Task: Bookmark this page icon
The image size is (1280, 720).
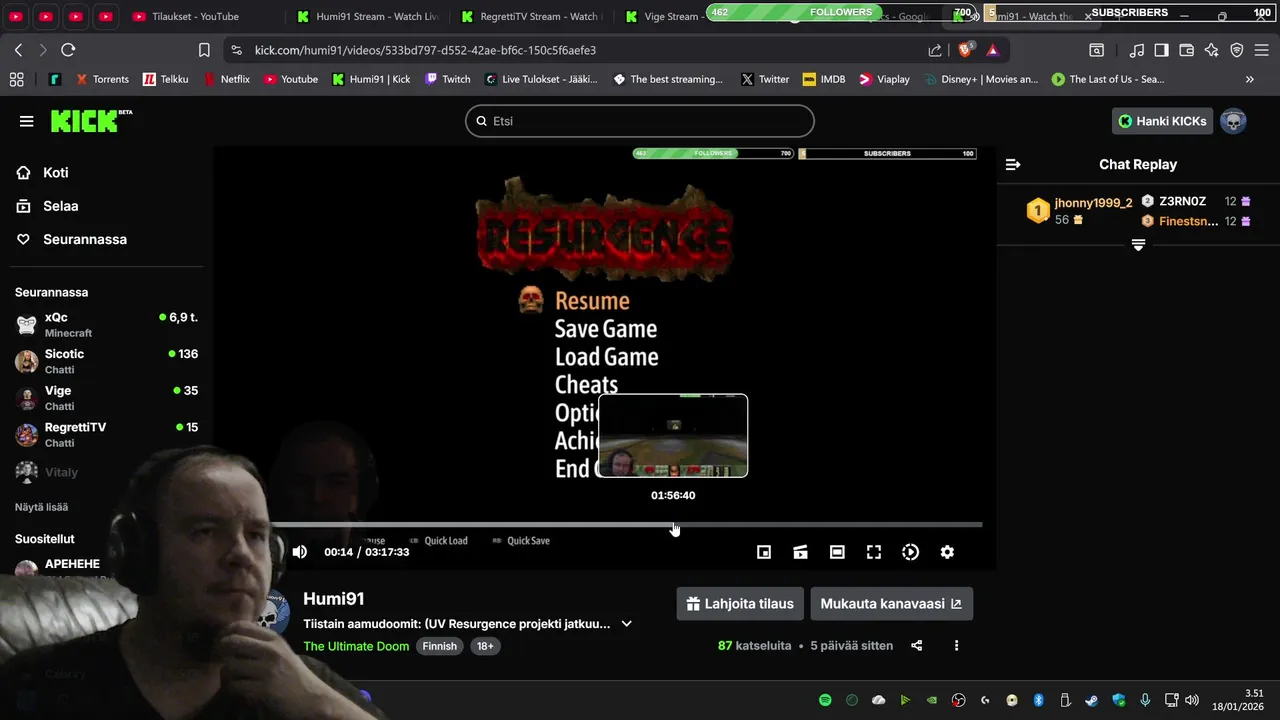Action: (204, 50)
